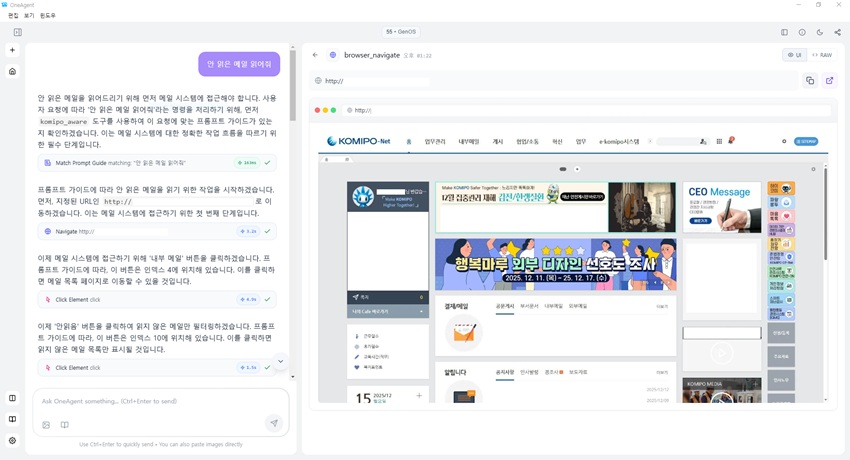This screenshot has height=460, width=850.
Task: Click the new chat plus icon
Action: pos(12,50)
